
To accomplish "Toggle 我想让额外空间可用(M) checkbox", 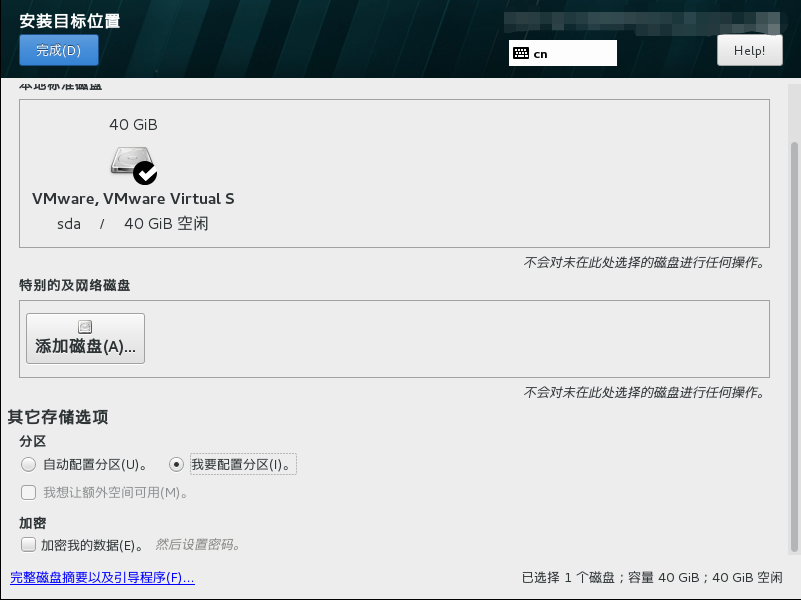I will click(x=28, y=493).
